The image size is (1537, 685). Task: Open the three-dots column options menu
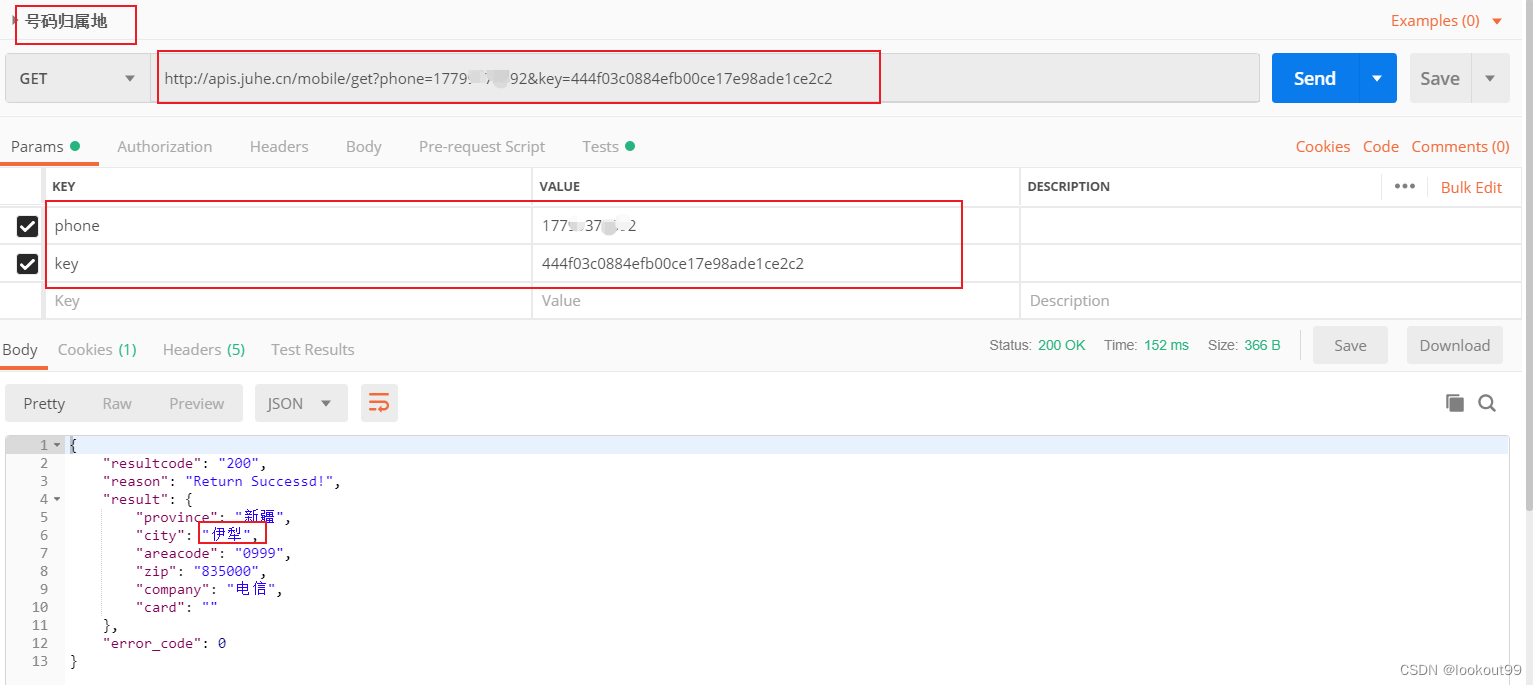click(1404, 186)
